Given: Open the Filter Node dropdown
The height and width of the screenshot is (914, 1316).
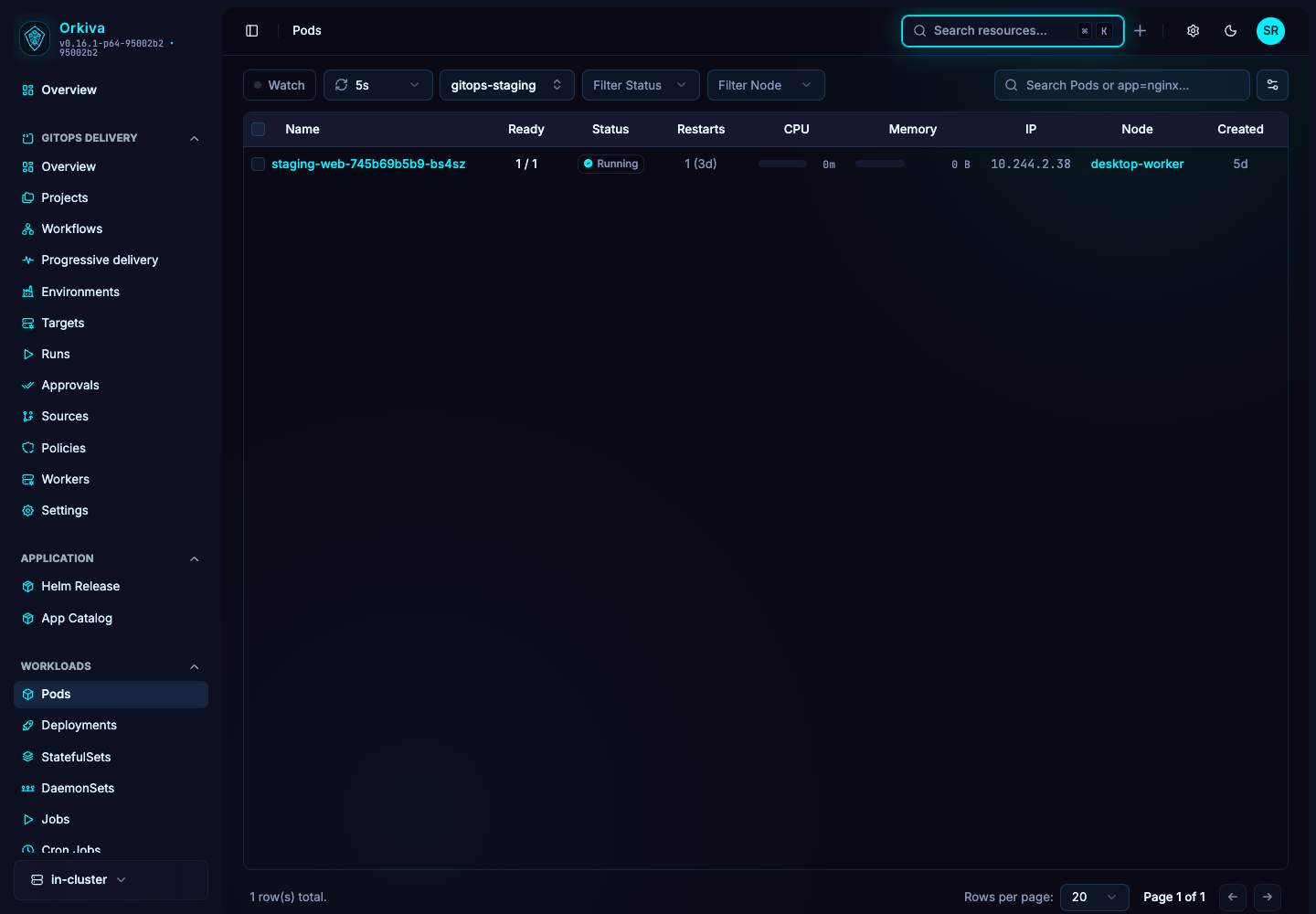Looking at the screenshot, I should (x=766, y=85).
